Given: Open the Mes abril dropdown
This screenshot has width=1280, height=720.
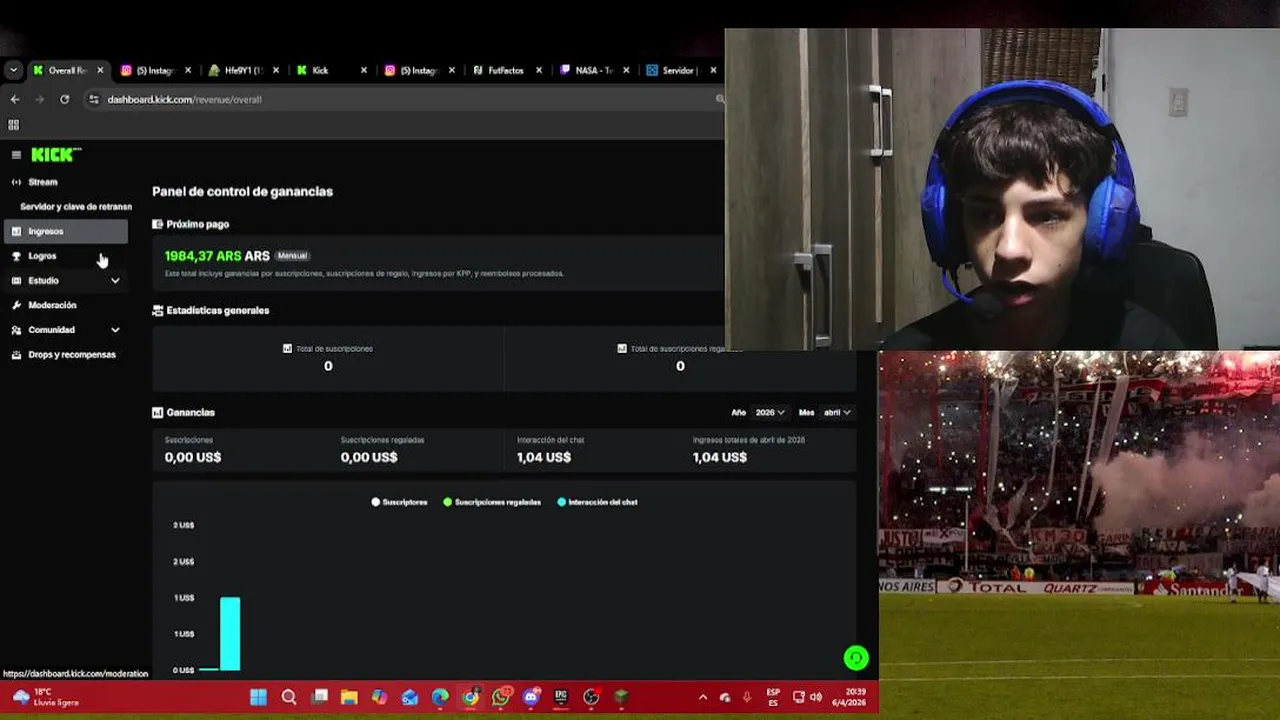Looking at the screenshot, I should pyautogui.click(x=837, y=412).
